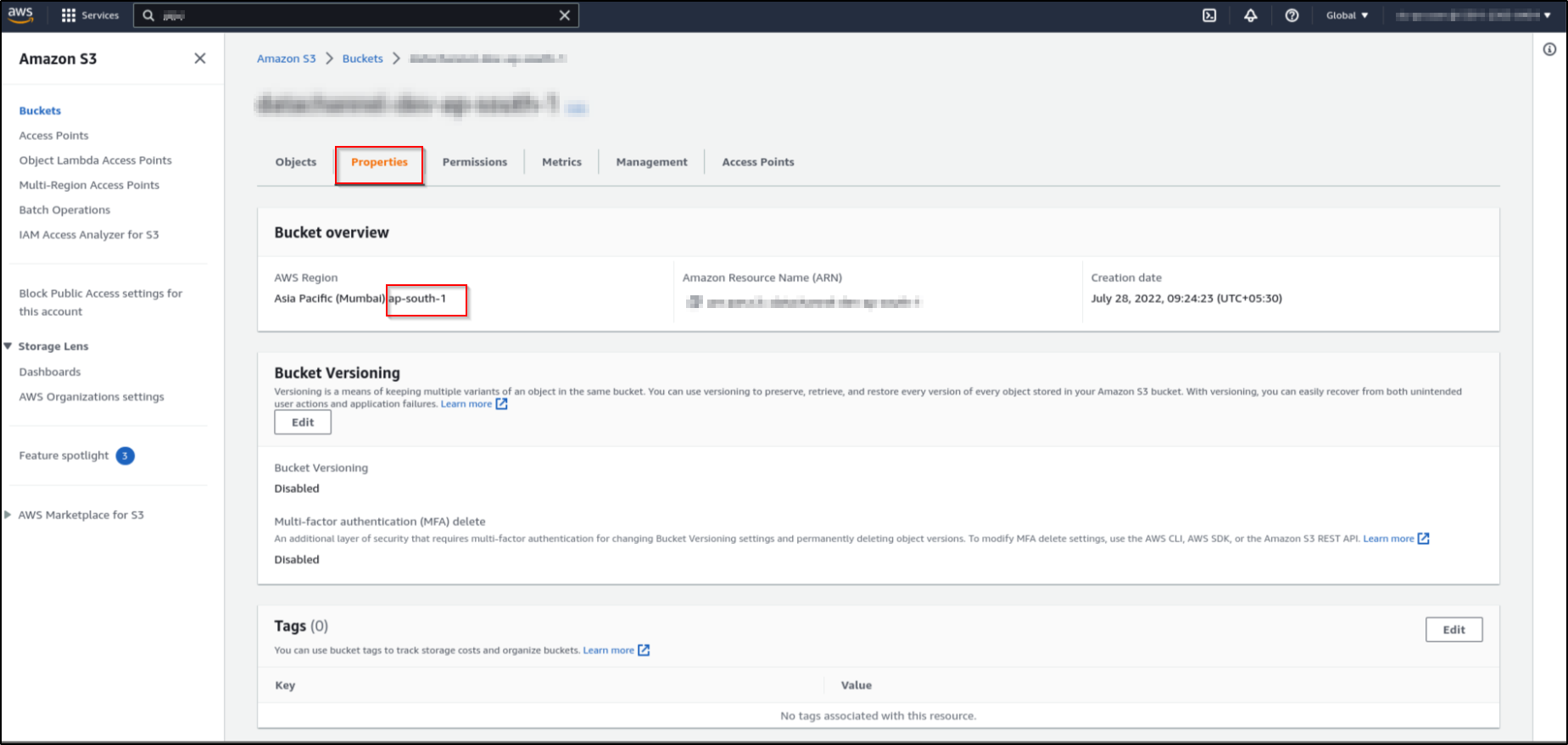1568x745 pixels.
Task: Follow Buckets breadcrumb link
Action: (x=363, y=59)
